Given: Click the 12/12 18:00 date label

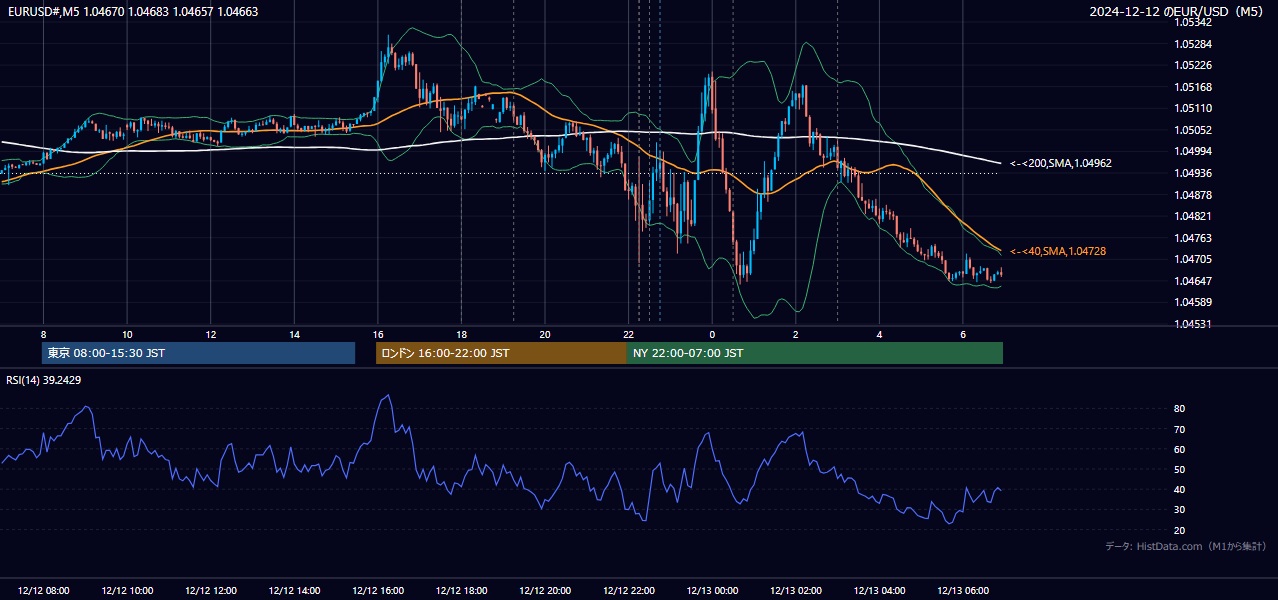Looking at the screenshot, I should point(461,591).
